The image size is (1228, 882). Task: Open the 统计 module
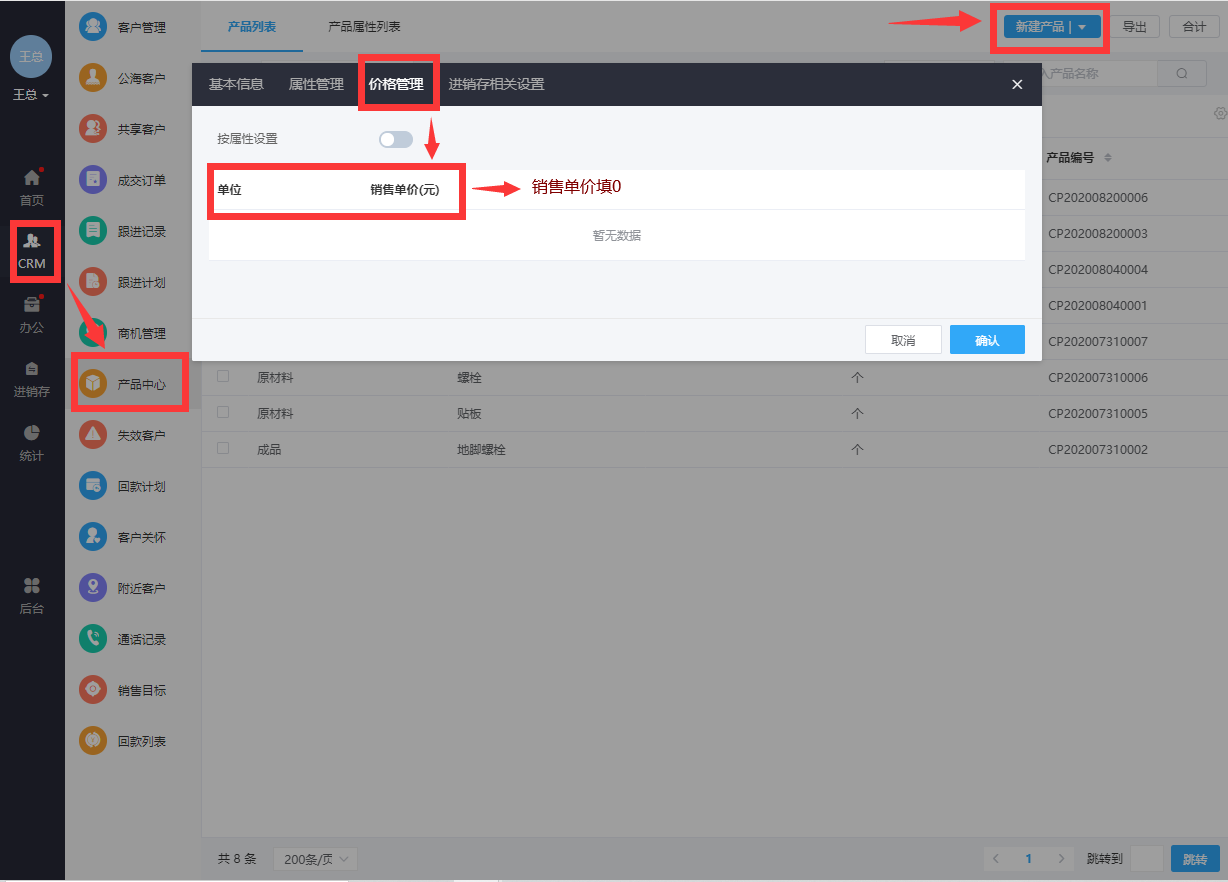tap(32, 443)
